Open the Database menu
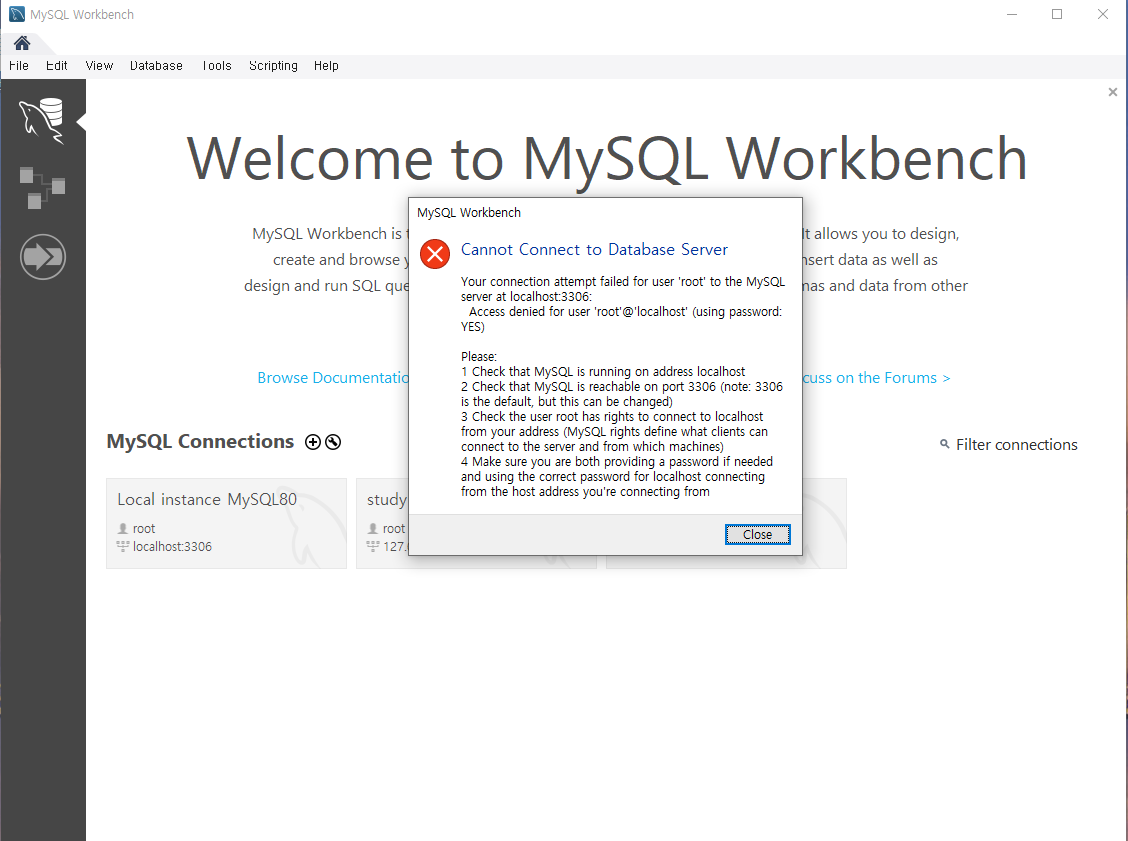The height and width of the screenshot is (841, 1128). 156,65
